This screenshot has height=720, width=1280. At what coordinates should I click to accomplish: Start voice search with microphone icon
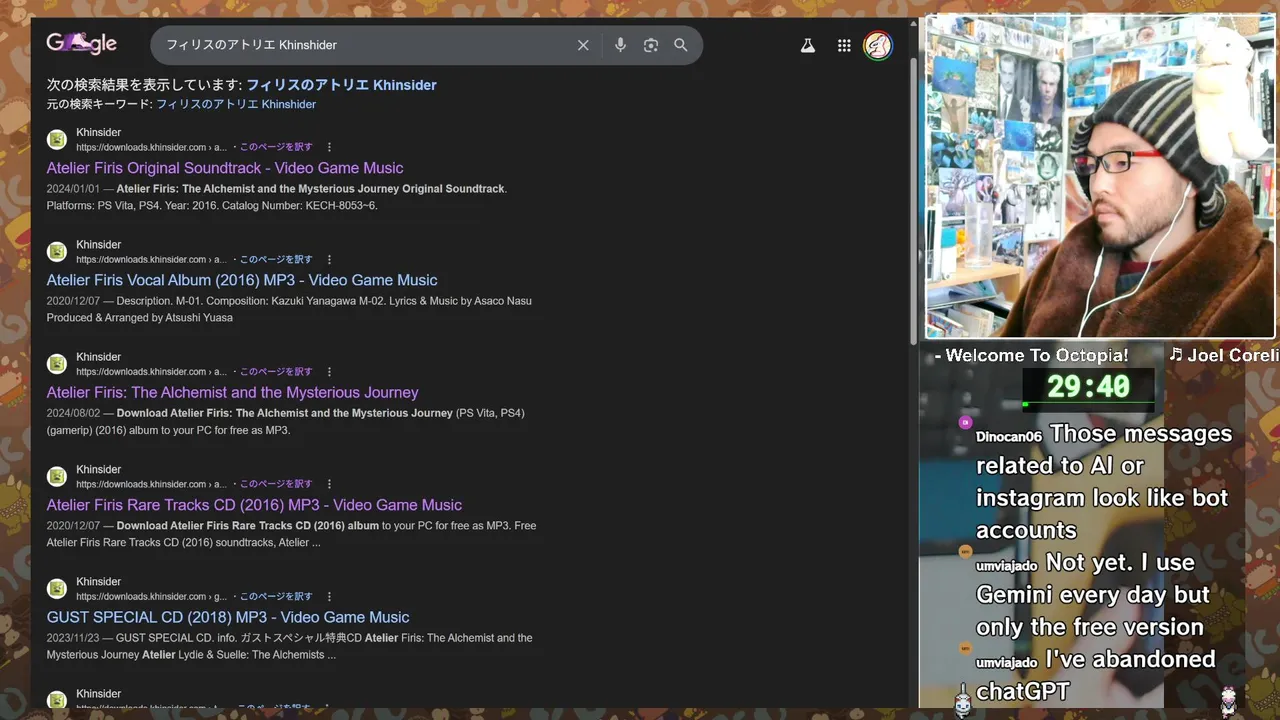coord(620,45)
